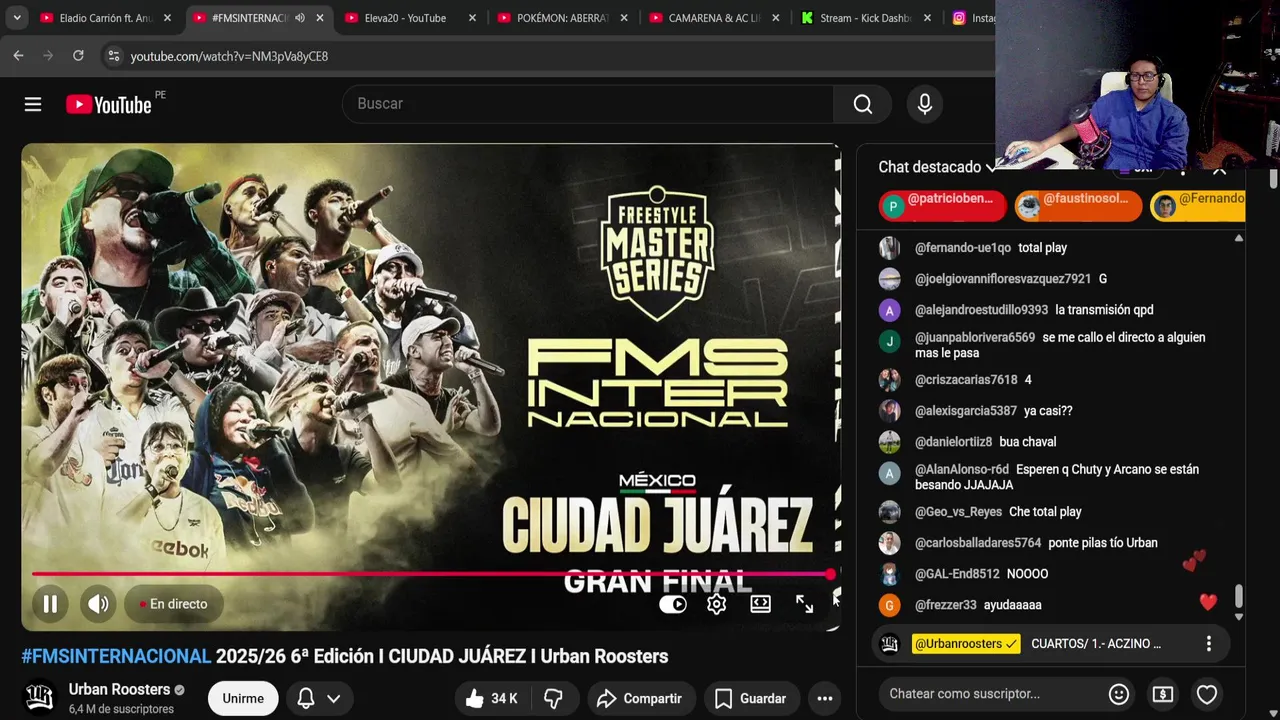Open the emoji picker in chat
Screen dimensions: 1280x720
click(x=1119, y=694)
